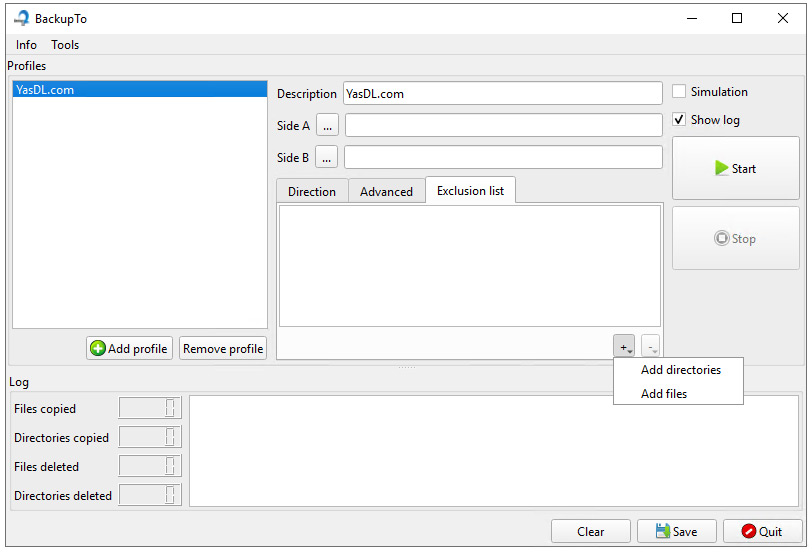
Task: Click the Side A path field
Action: point(503,125)
